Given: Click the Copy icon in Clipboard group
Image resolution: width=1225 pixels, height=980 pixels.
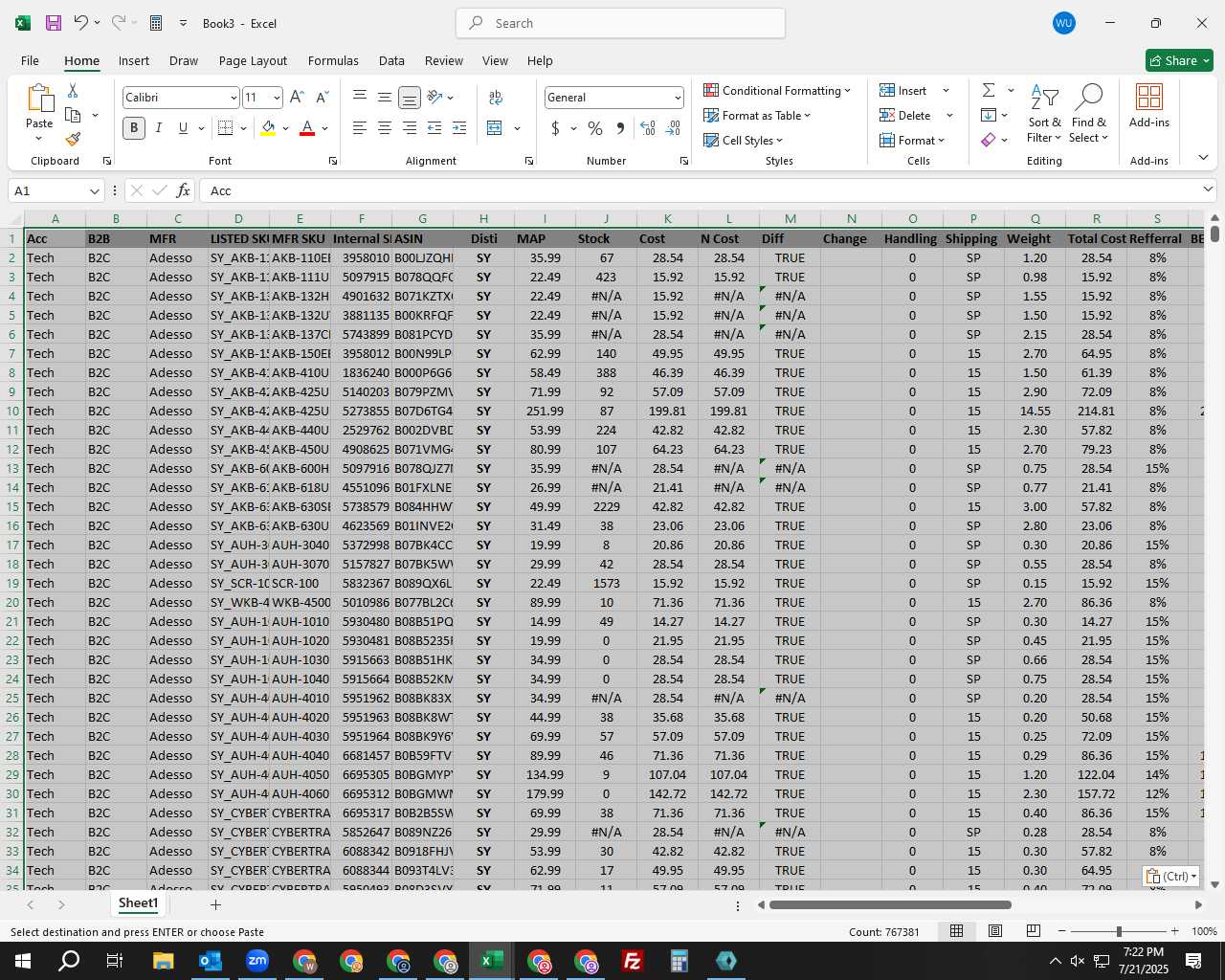Looking at the screenshot, I should (x=73, y=115).
